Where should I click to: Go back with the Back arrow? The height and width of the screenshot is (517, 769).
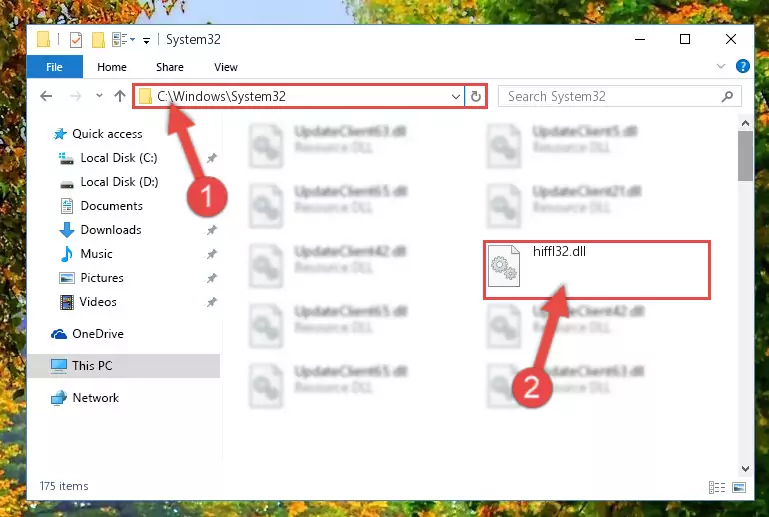pyautogui.click(x=46, y=96)
